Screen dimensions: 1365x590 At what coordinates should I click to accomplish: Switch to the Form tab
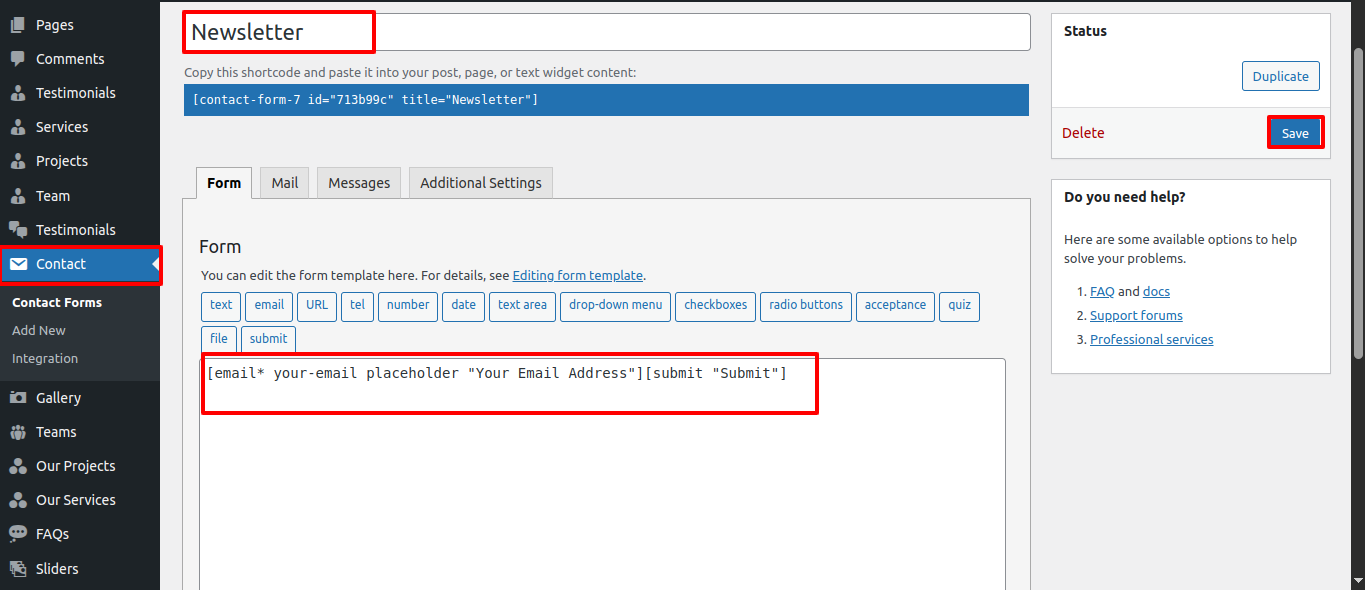(224, 183)
